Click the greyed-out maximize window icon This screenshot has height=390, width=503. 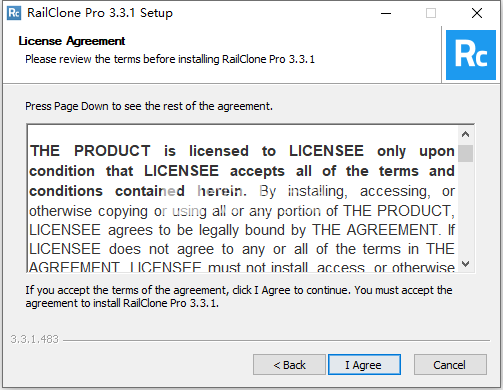pos(431,13)
